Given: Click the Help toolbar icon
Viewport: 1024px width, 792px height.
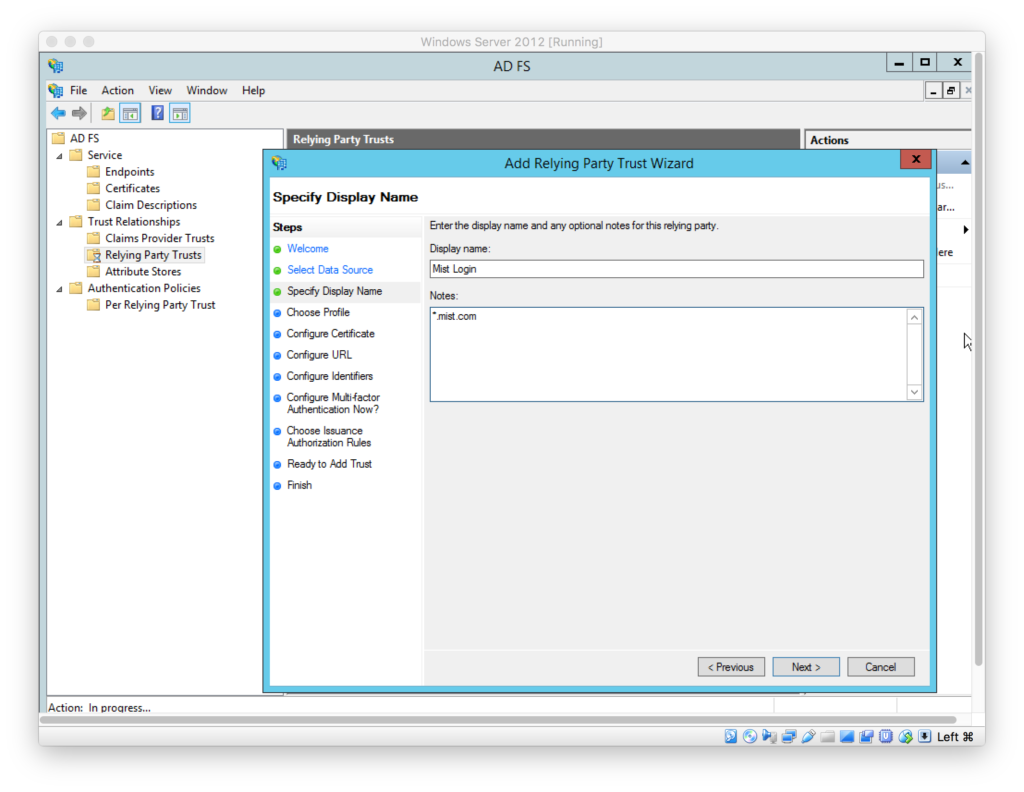Looking at the screenshot, I should click(157, 112).
